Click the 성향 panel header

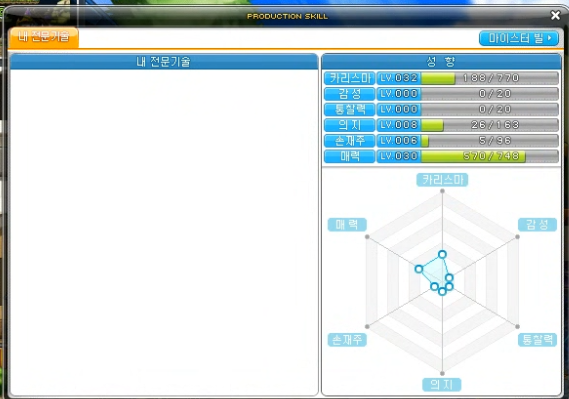tap(441, 62)
